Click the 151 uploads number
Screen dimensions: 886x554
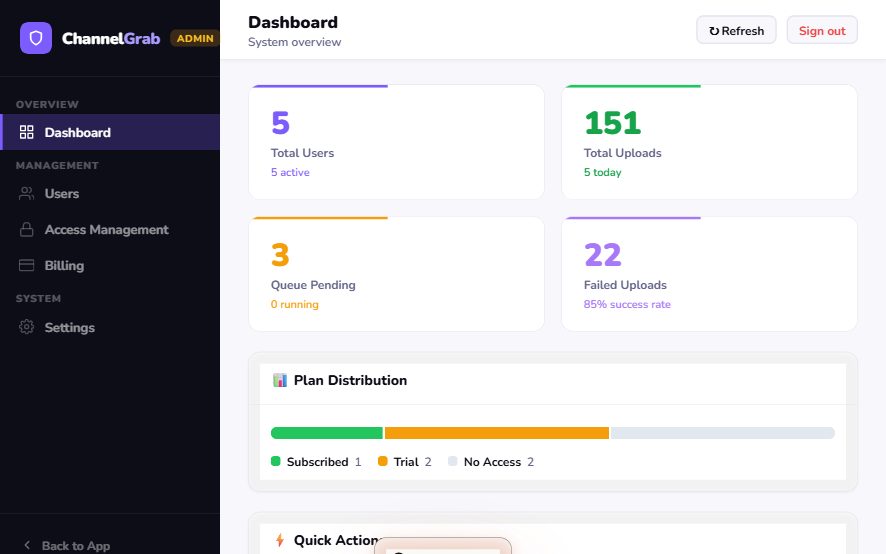coord(613,123)
